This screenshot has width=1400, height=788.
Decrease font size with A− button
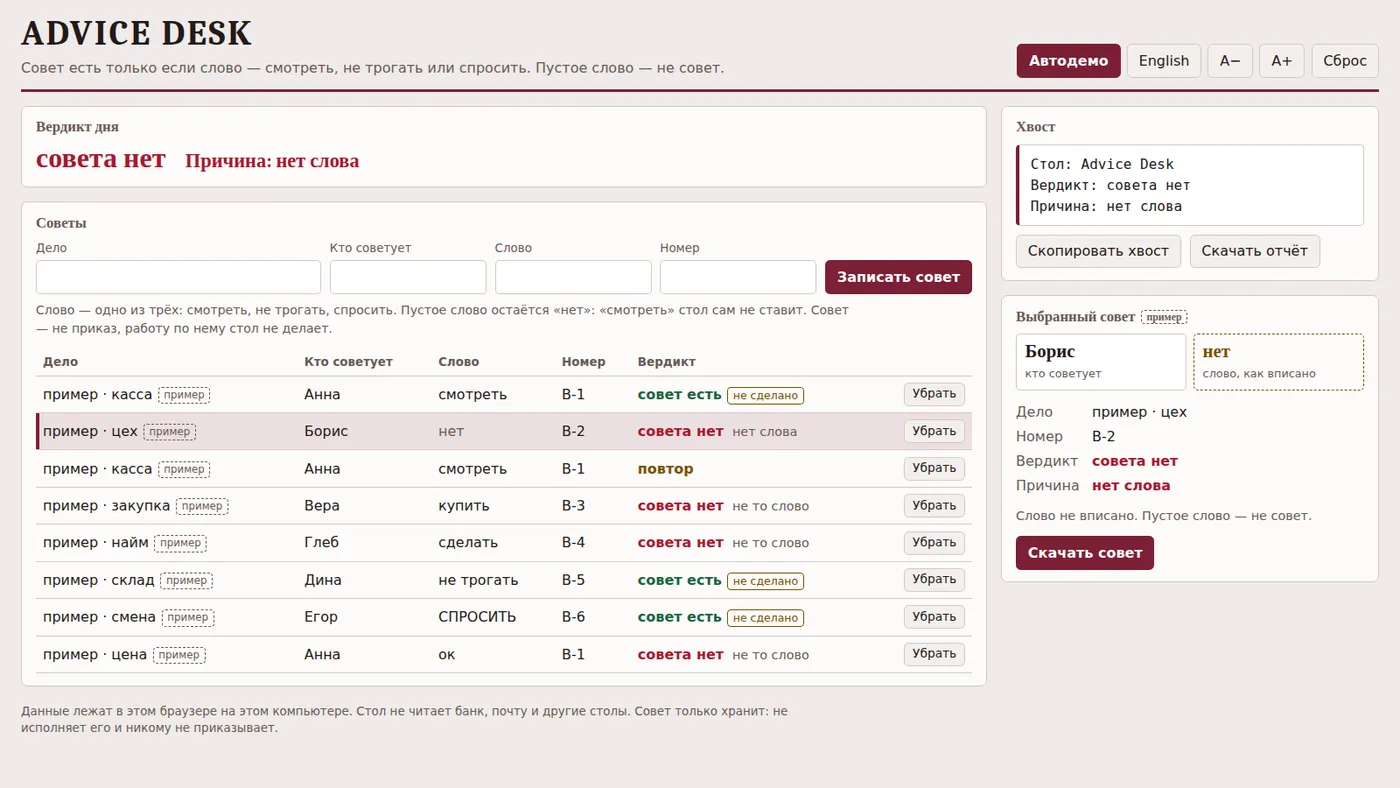click(x=1230, y=60)
